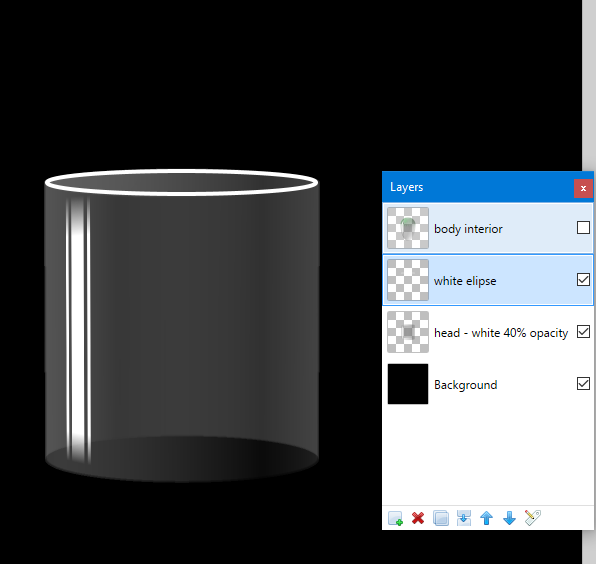596x564 pixels.
Task: Merge layer down
Action: pyautogui.click(x=464, y=518)
